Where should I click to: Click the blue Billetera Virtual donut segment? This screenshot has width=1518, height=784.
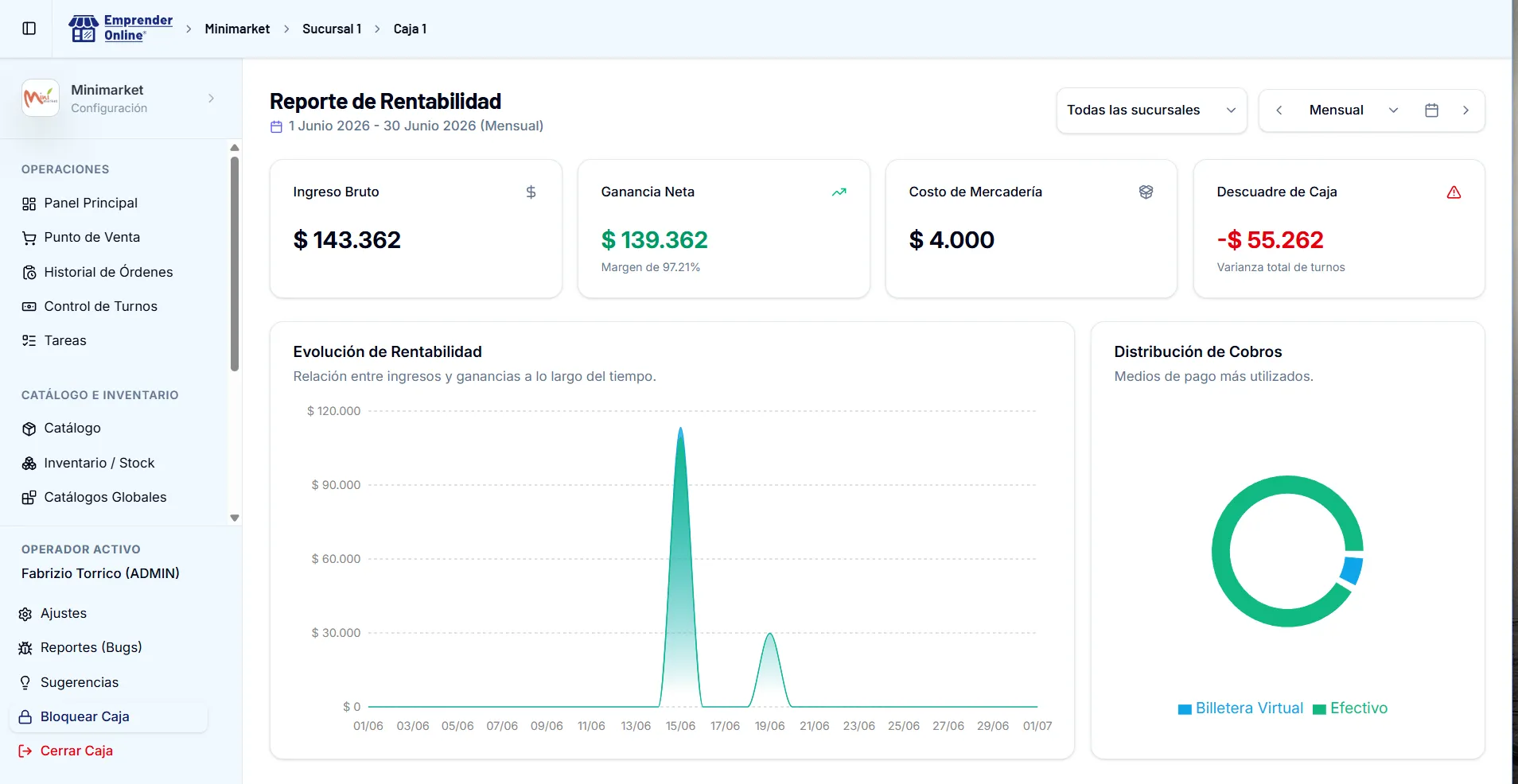1352,570
